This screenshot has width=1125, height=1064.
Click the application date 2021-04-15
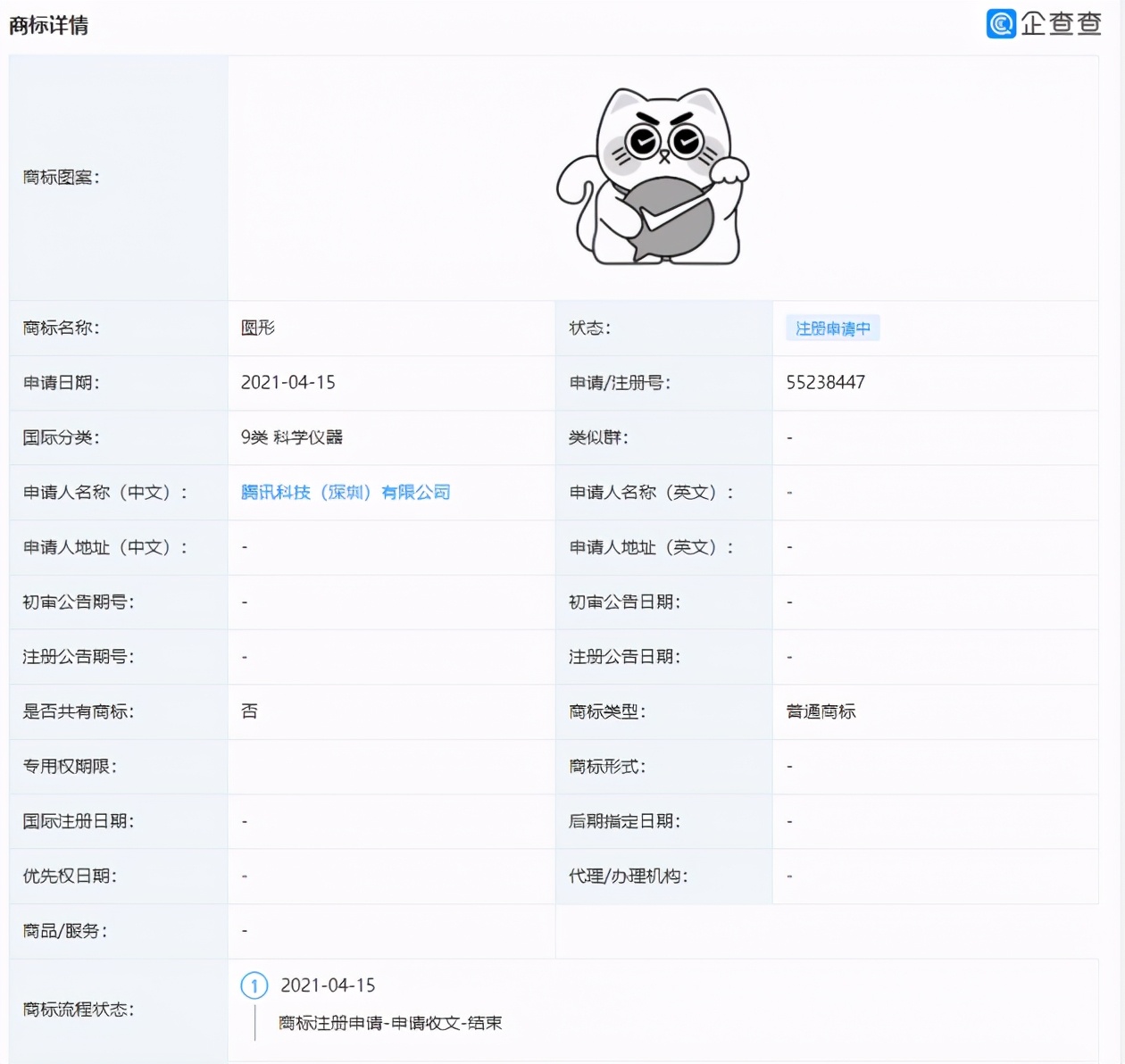(x=288, y=383)
